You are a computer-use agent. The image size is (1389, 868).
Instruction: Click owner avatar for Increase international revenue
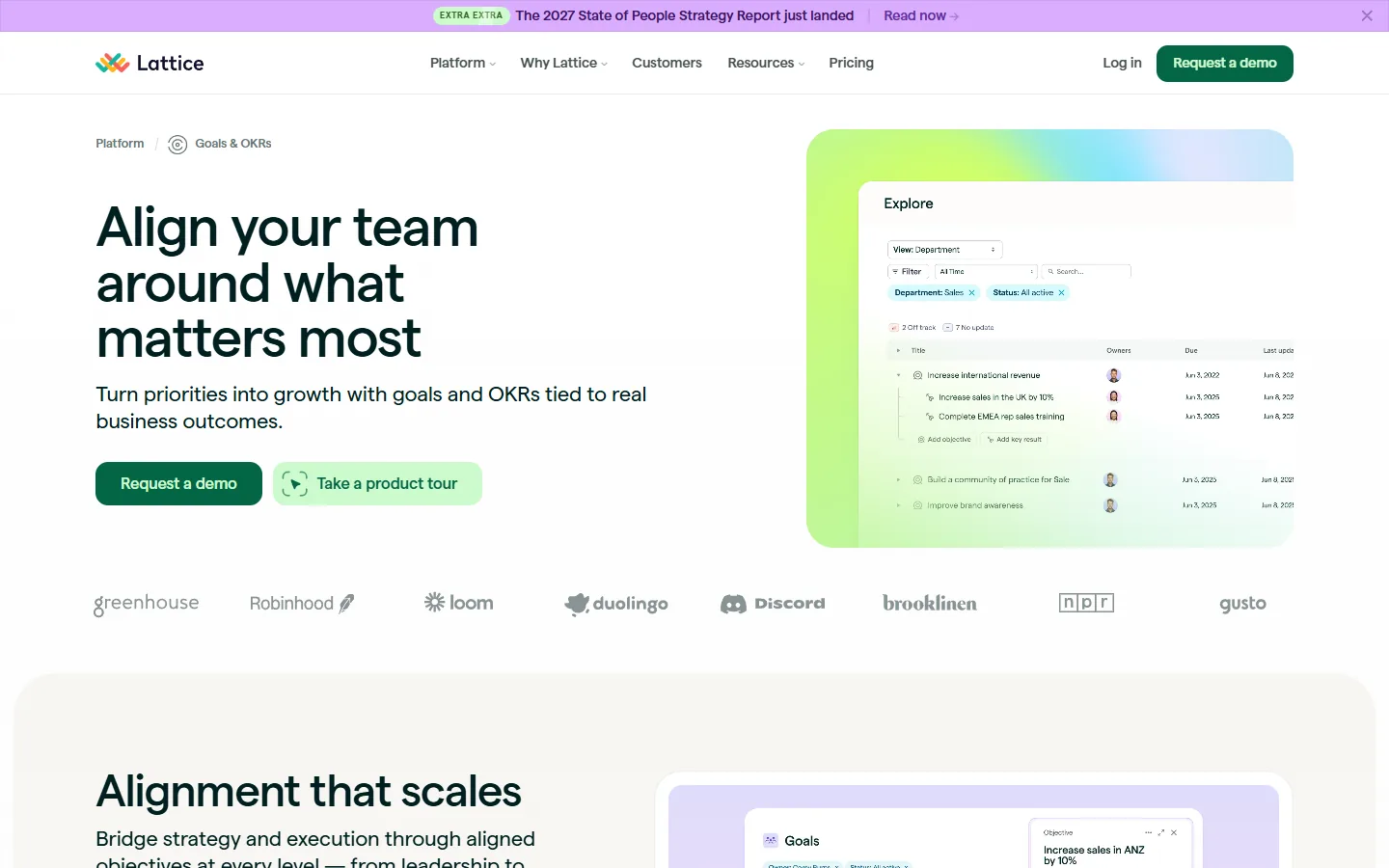(x=1114, y=375)
